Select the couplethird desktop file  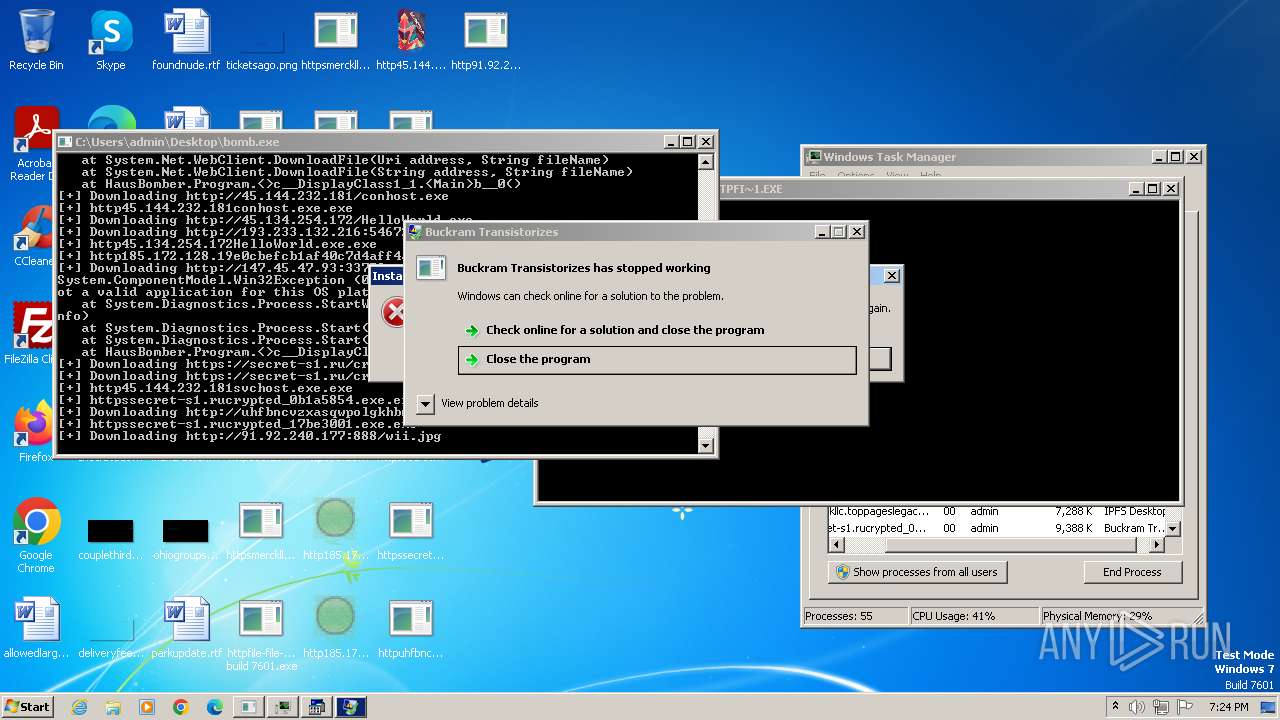tap(110, 540)
